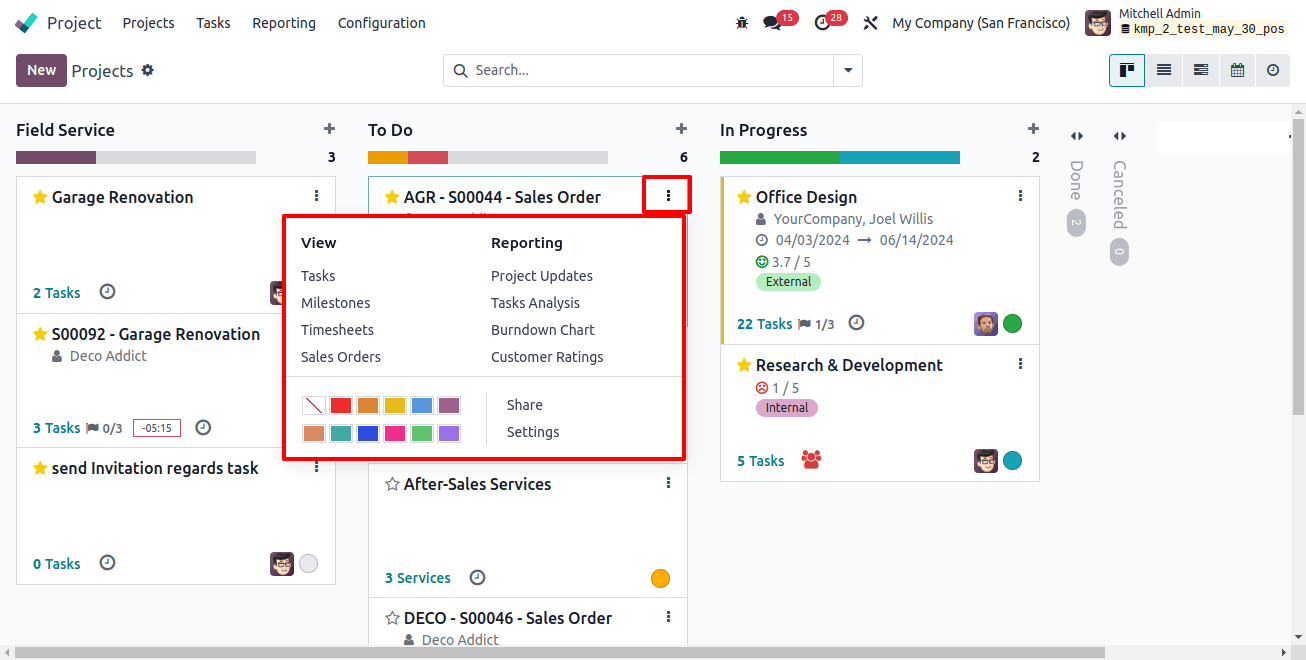Open Customer Ratings report
Screen dimensions: 1306x660
coord(547,356)
